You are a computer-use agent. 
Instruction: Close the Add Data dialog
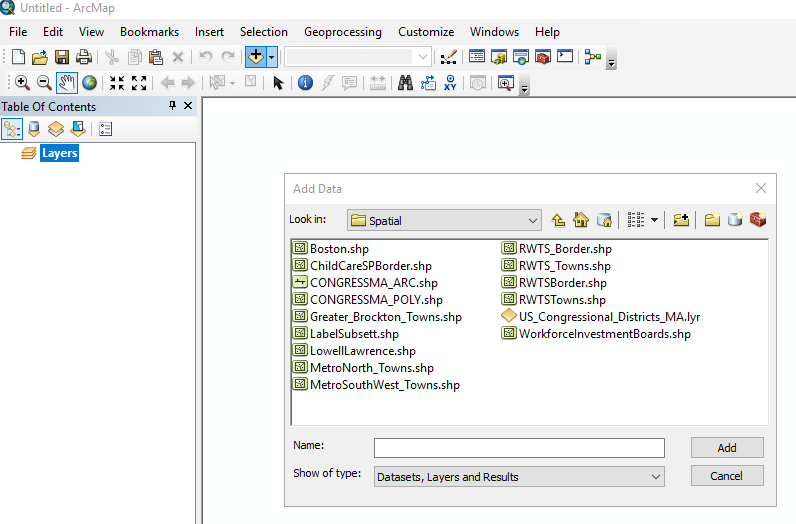coord(760,188)
